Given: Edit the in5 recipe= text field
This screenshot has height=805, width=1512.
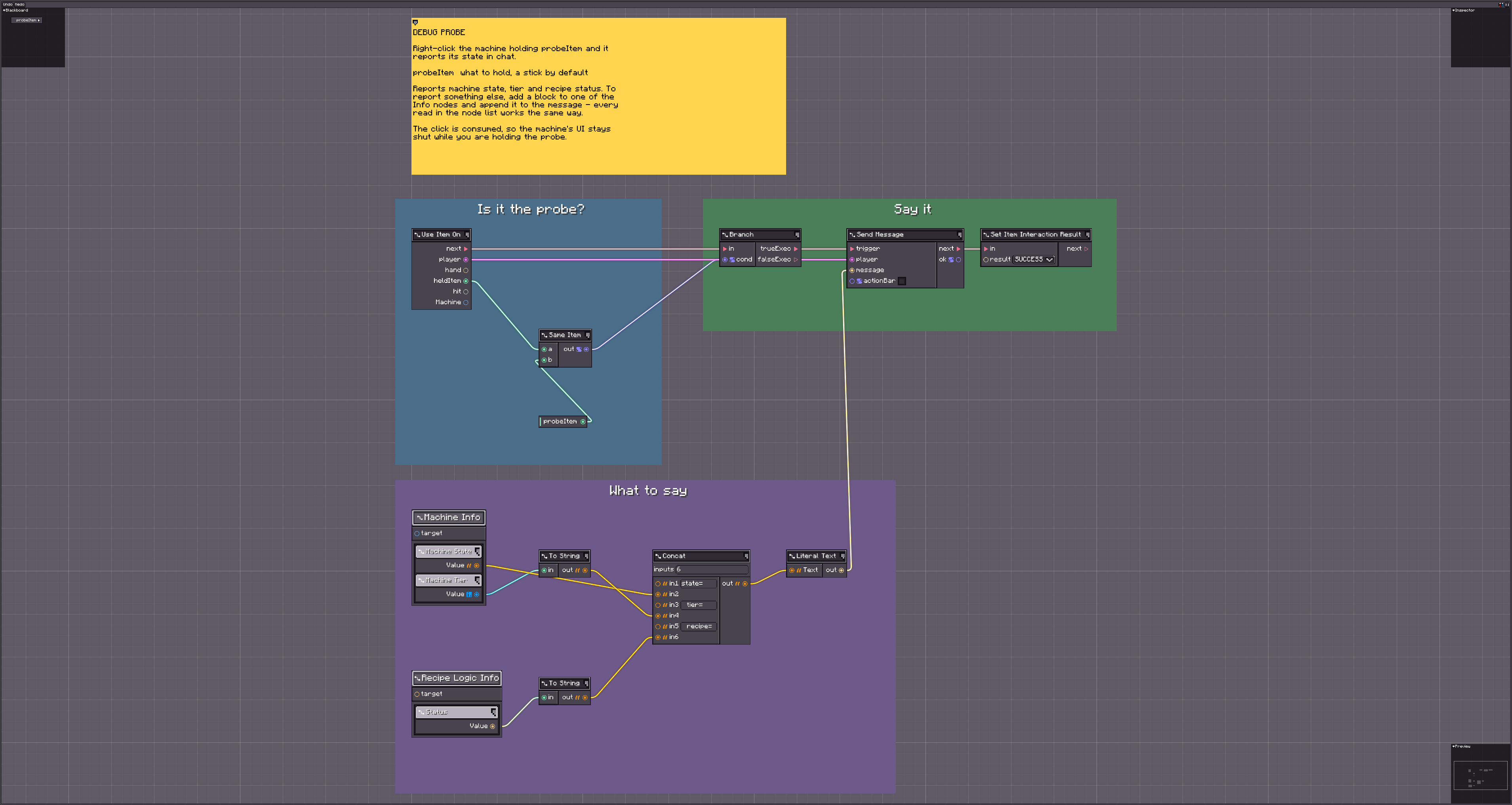Looking at the screenshot, I should (x=699, y=626).
